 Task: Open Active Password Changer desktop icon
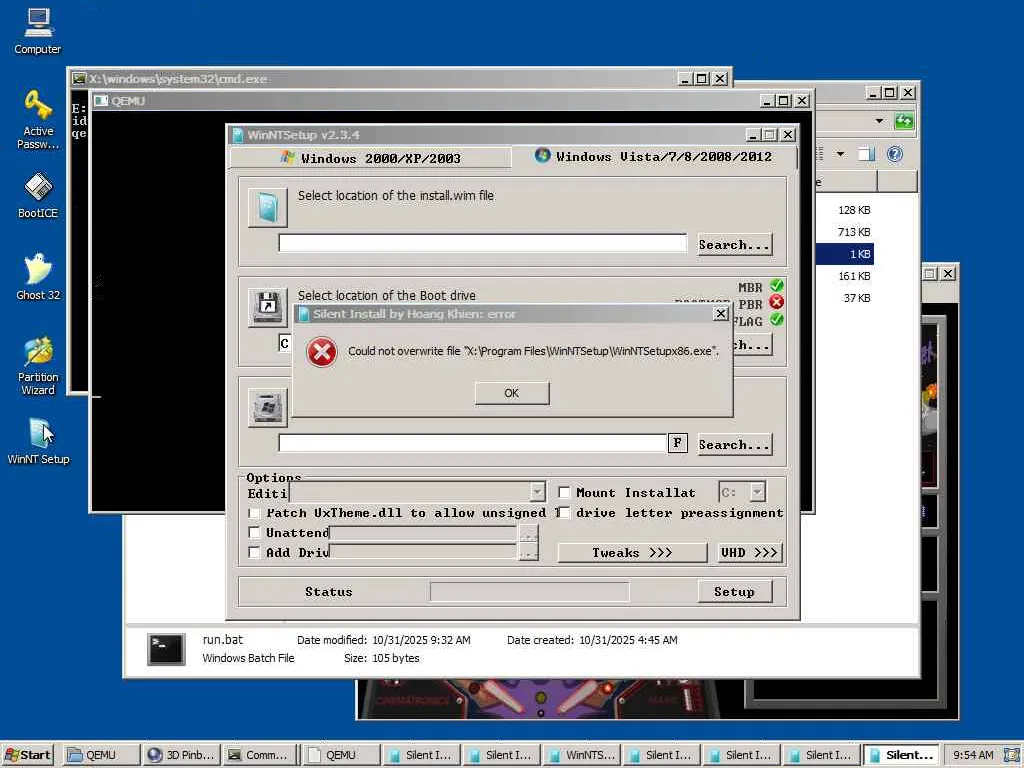(38, 120)
